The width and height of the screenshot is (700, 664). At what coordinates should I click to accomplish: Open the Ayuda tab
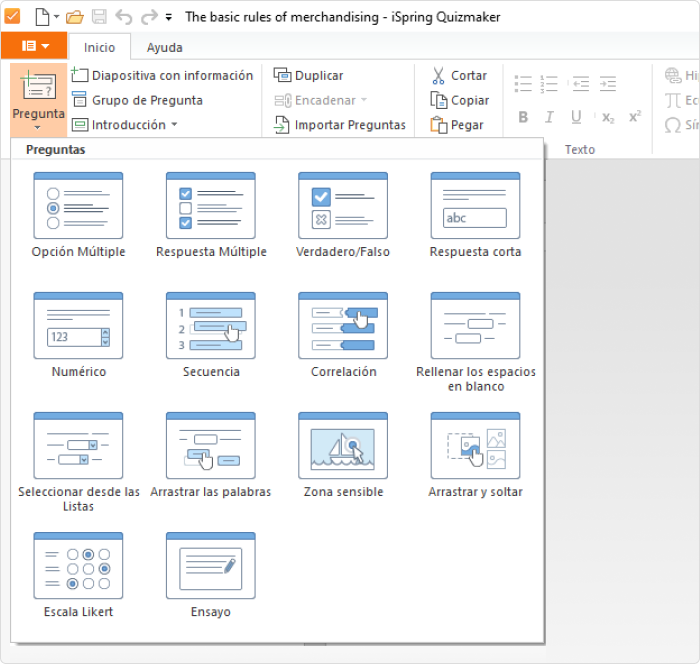[x=164, y=47]
